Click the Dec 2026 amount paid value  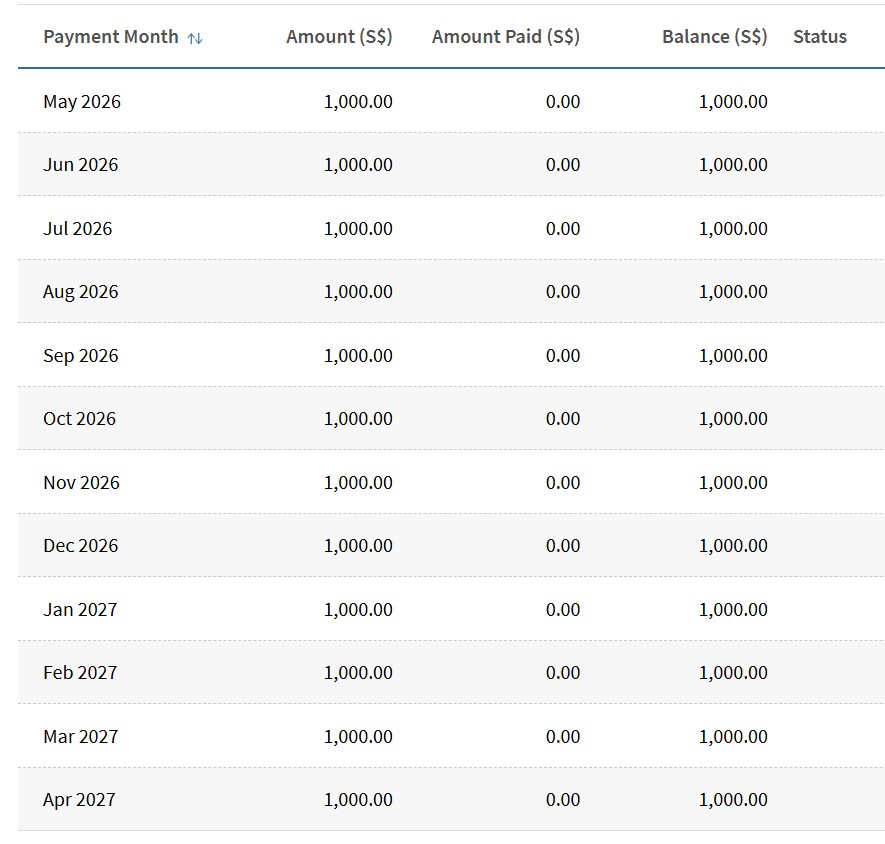pyautogui.click(x=563, y=546)
